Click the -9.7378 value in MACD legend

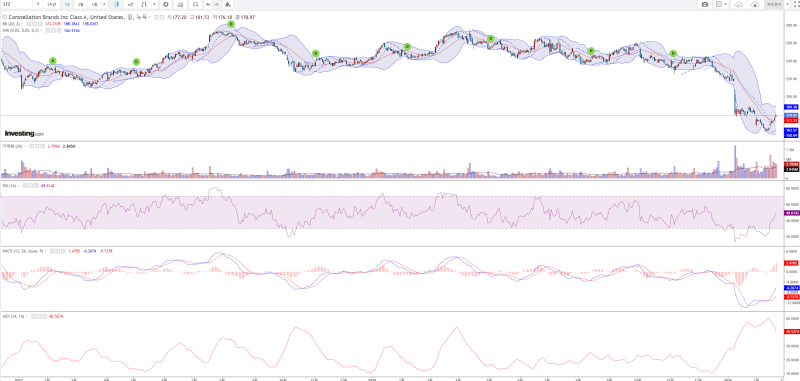click(x=106, y=251)
